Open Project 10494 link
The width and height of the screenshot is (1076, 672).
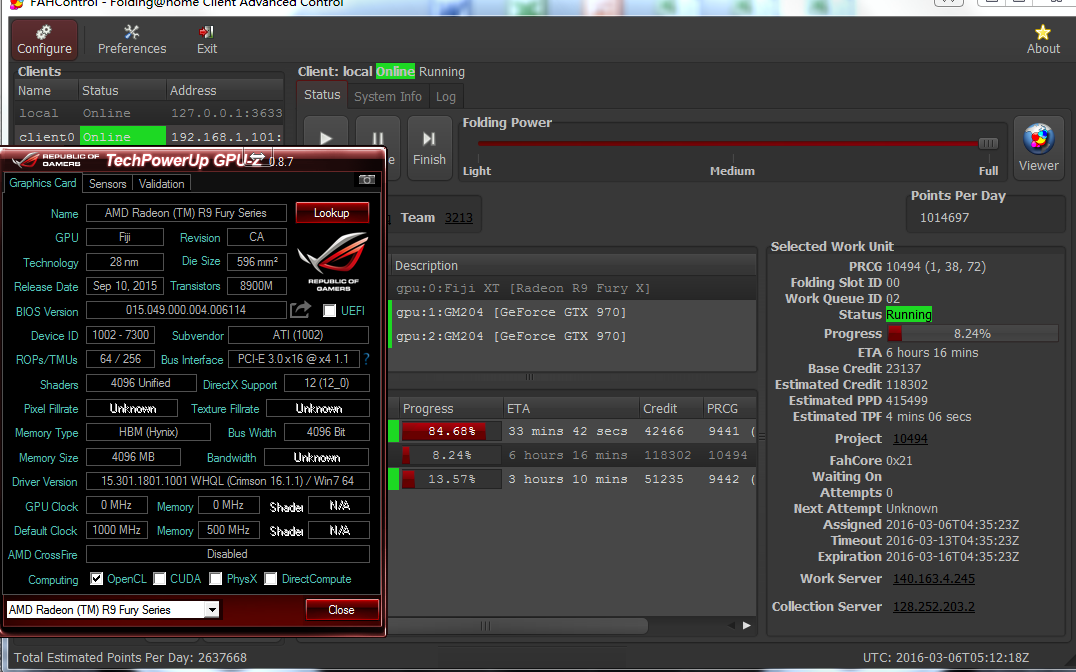[910, 439]
